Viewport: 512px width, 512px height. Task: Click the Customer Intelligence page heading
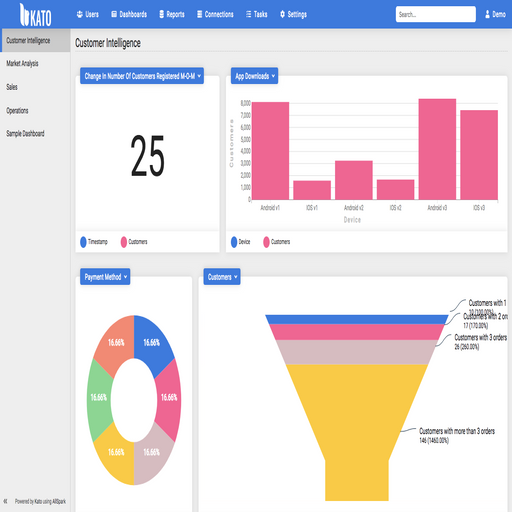108,43
